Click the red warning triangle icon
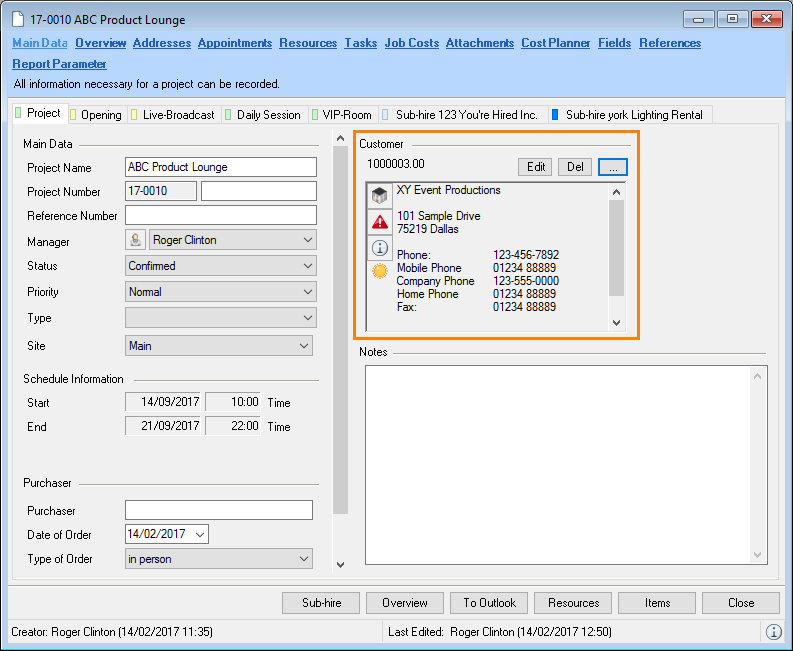 pyautogui.click(x=380, y=222)
